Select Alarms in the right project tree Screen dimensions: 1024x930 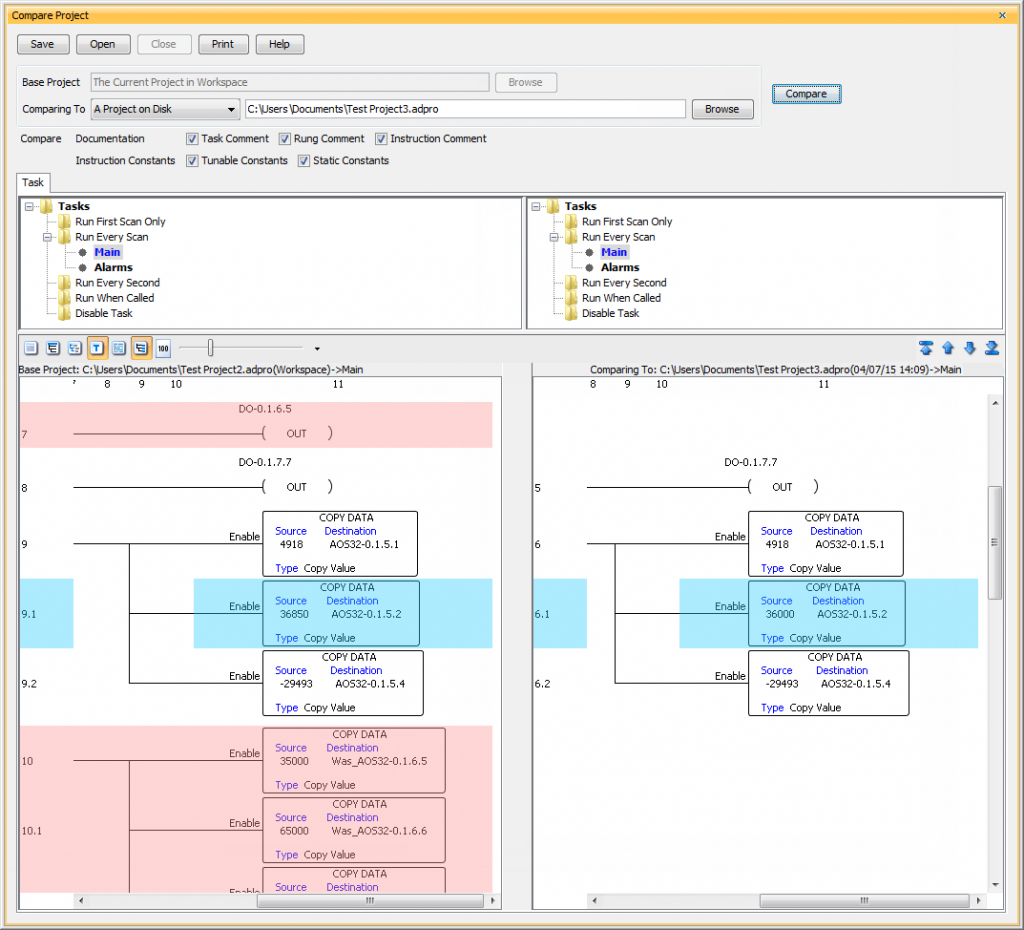(620, 267)
